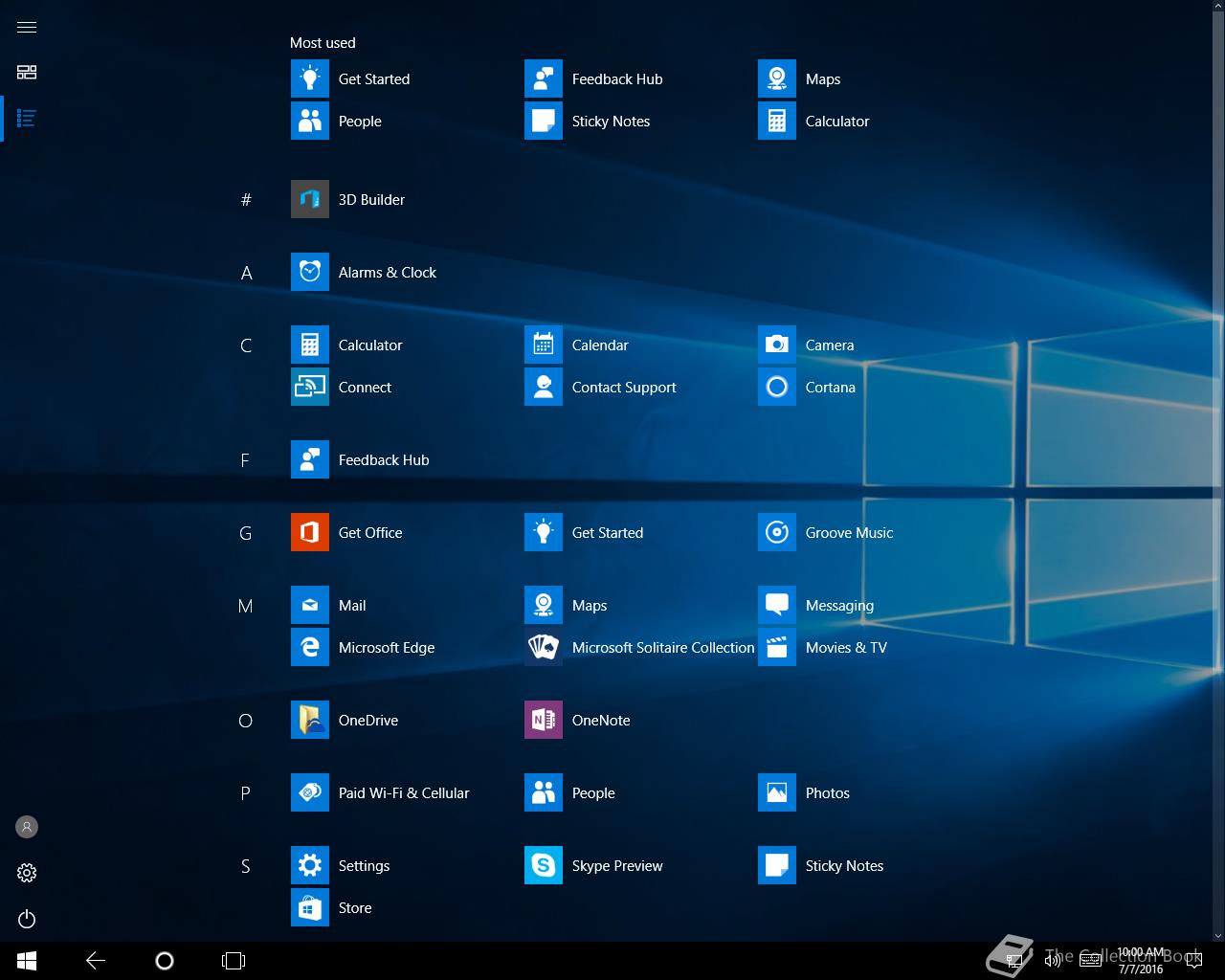
Task: Open Microsoft Solitaire Collection
Action: coord(639,647)
